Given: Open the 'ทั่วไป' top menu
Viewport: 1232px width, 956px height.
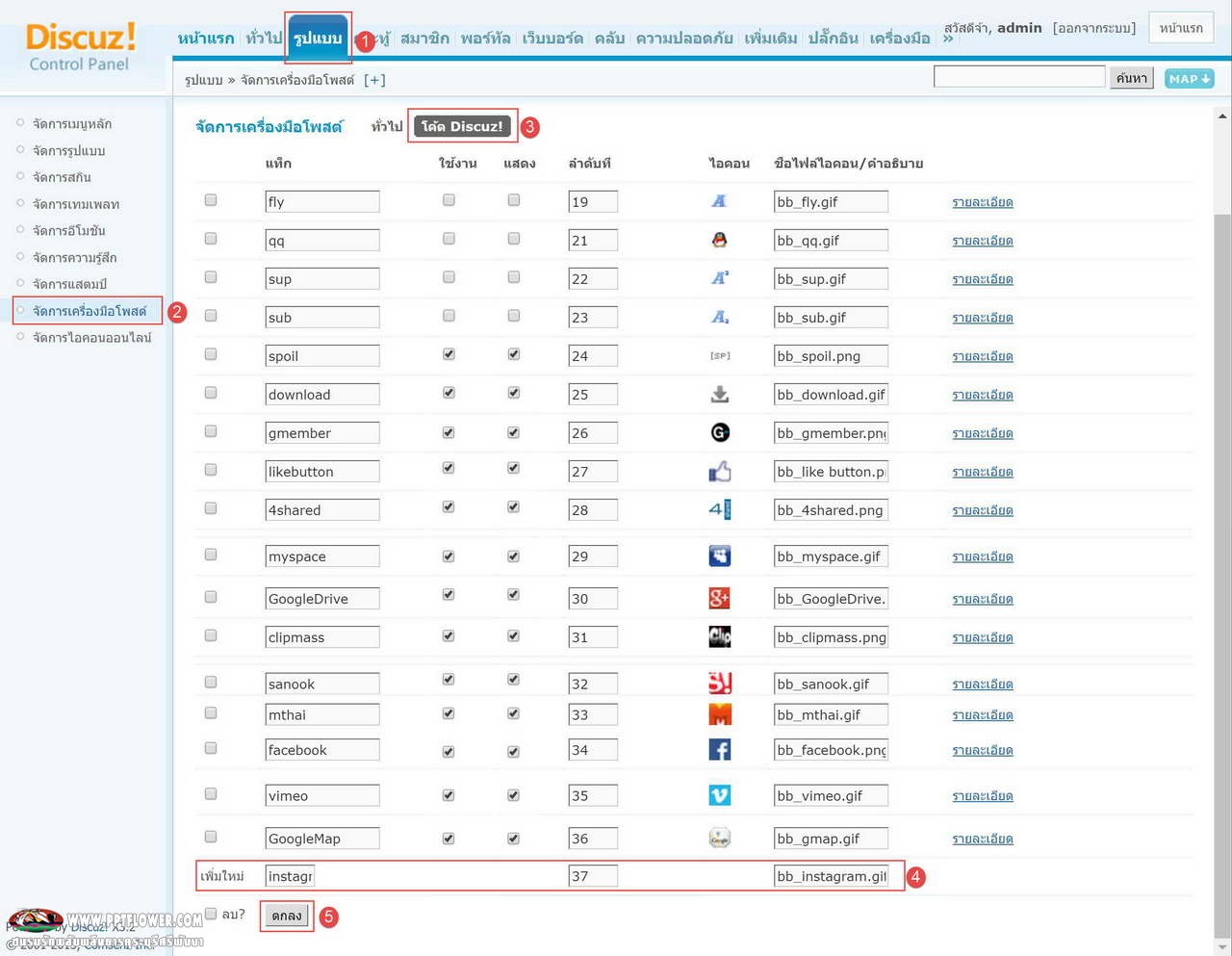Looking at the screenshot, I should point(264,39).
